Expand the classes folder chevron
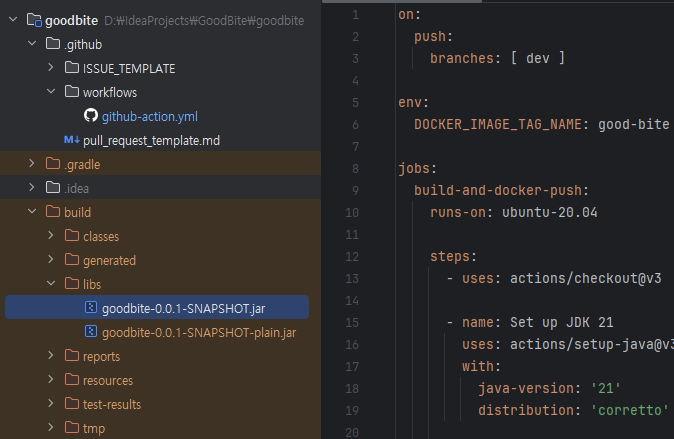 51,236
